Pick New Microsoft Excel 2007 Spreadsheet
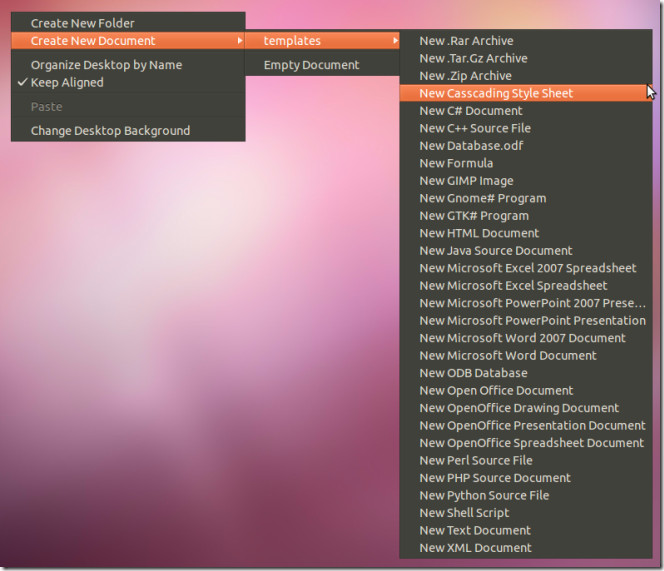Image resolution: width=664 pixels, height=571 pixels. 526,268
